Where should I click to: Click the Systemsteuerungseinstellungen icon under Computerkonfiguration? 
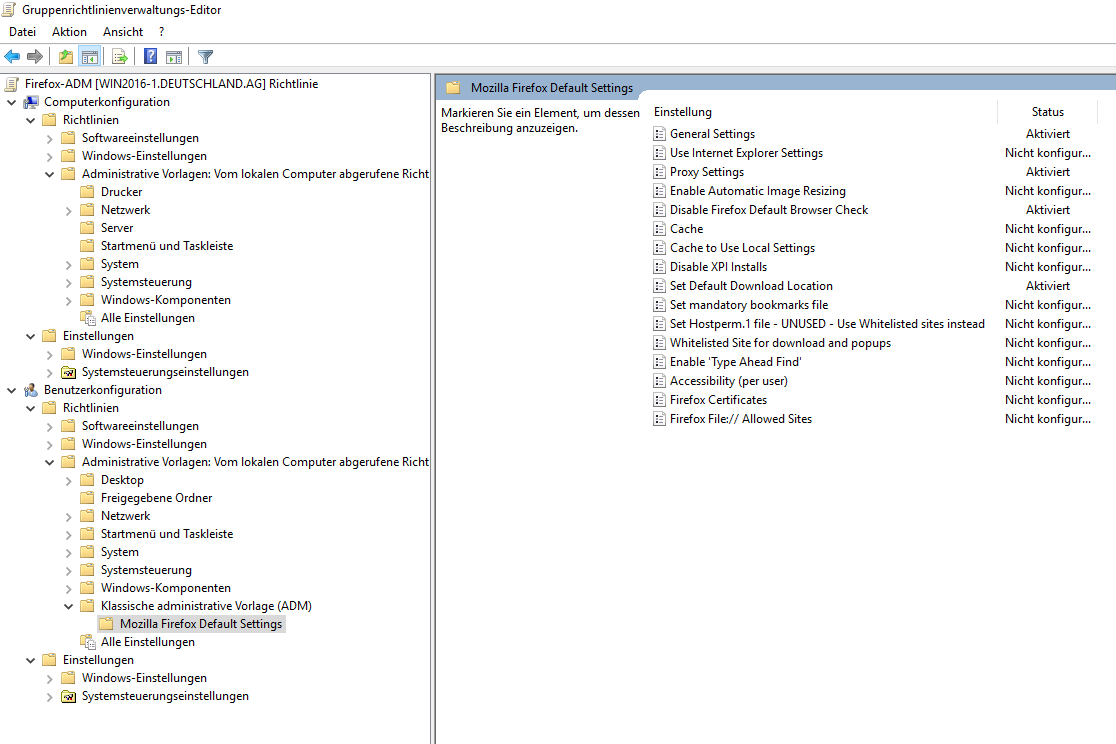[x=68, y=372]
